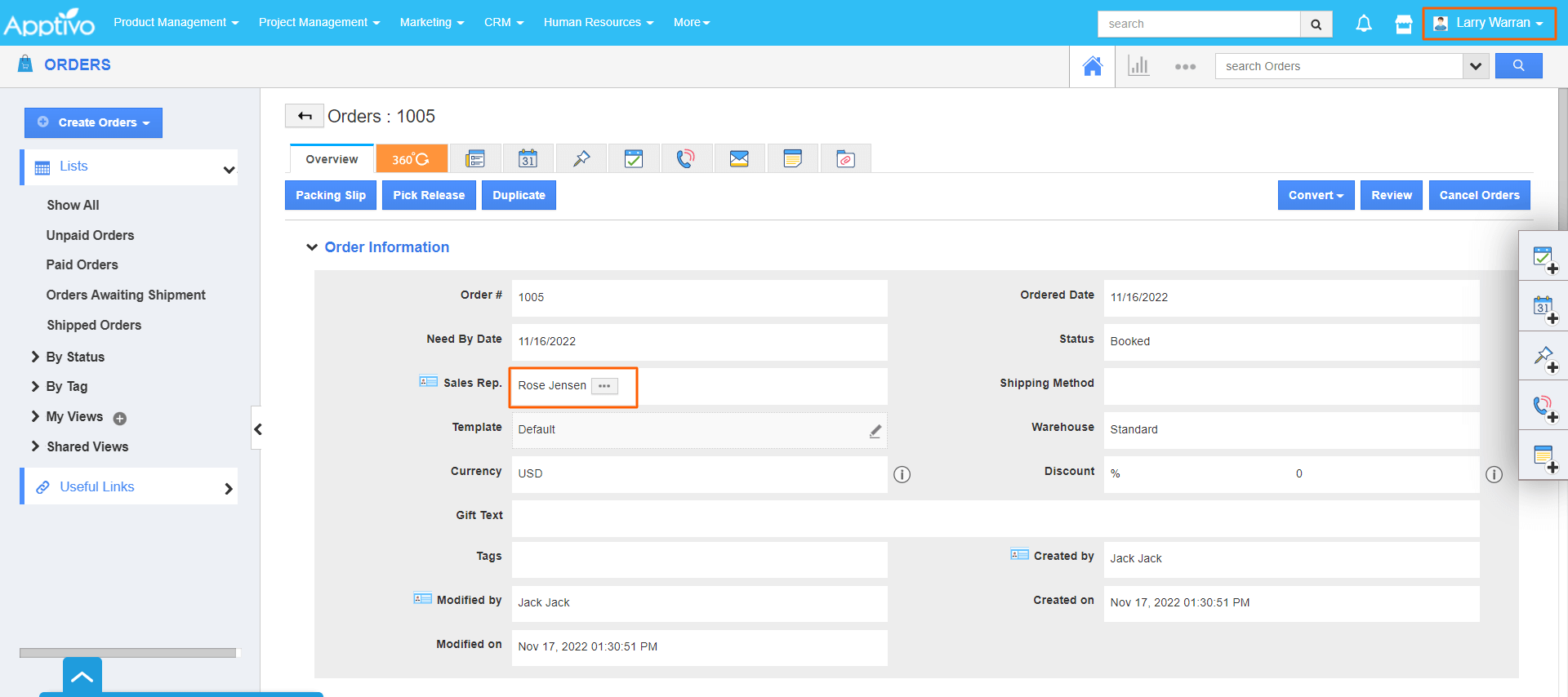This screenshot has width=1568, height=697.
Task: Open the Convert dropdown button
Action: 1315,195
